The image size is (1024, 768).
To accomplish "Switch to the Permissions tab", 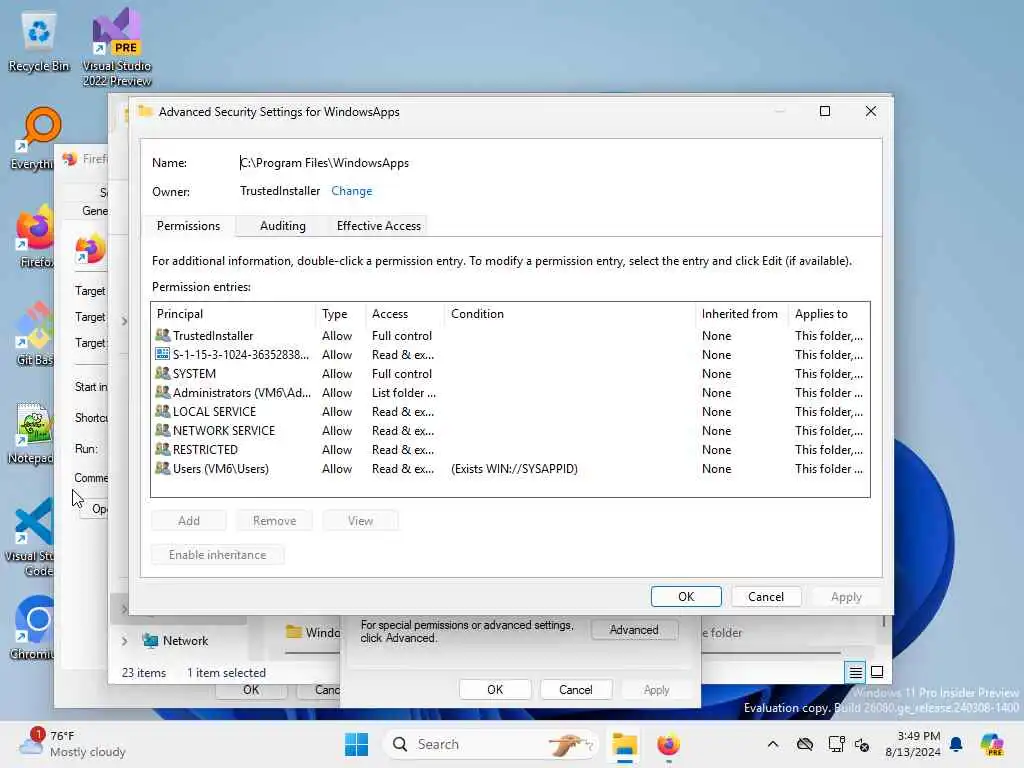I will point(188,226).
